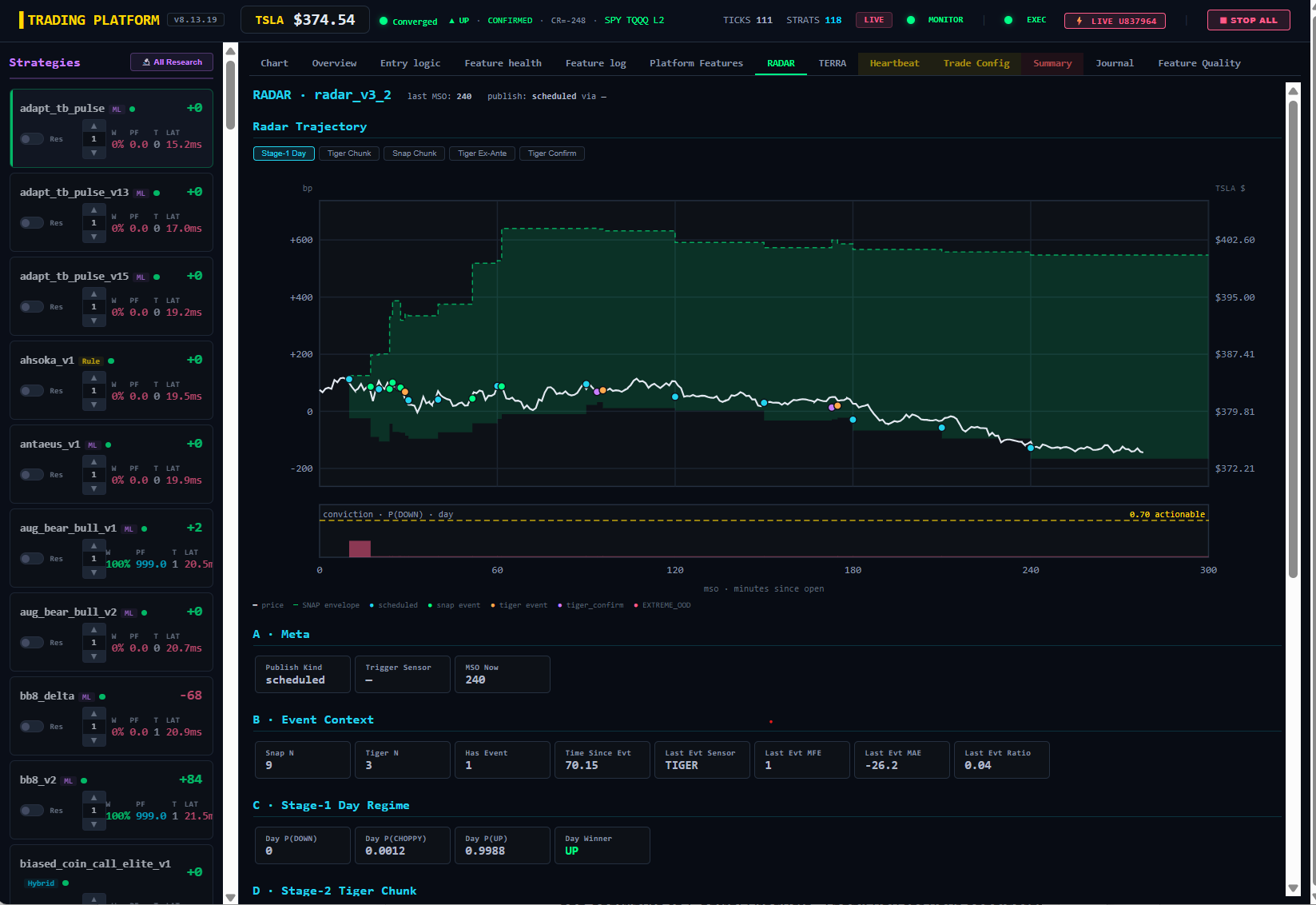This screenshot has width=1316, height=905.
Task: Click the up arrow of the sidebar scrollbar
Action: [x=230, y=51]
